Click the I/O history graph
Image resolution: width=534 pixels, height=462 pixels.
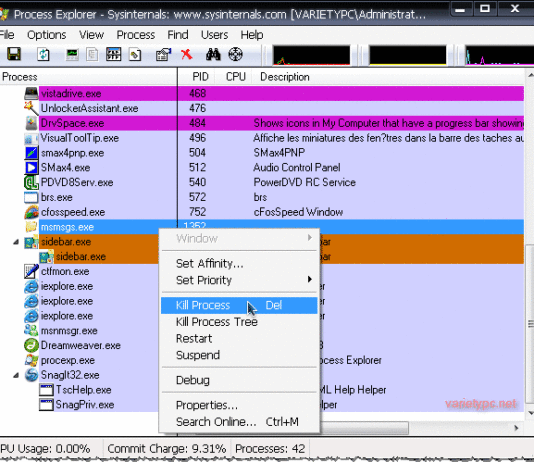500,55
